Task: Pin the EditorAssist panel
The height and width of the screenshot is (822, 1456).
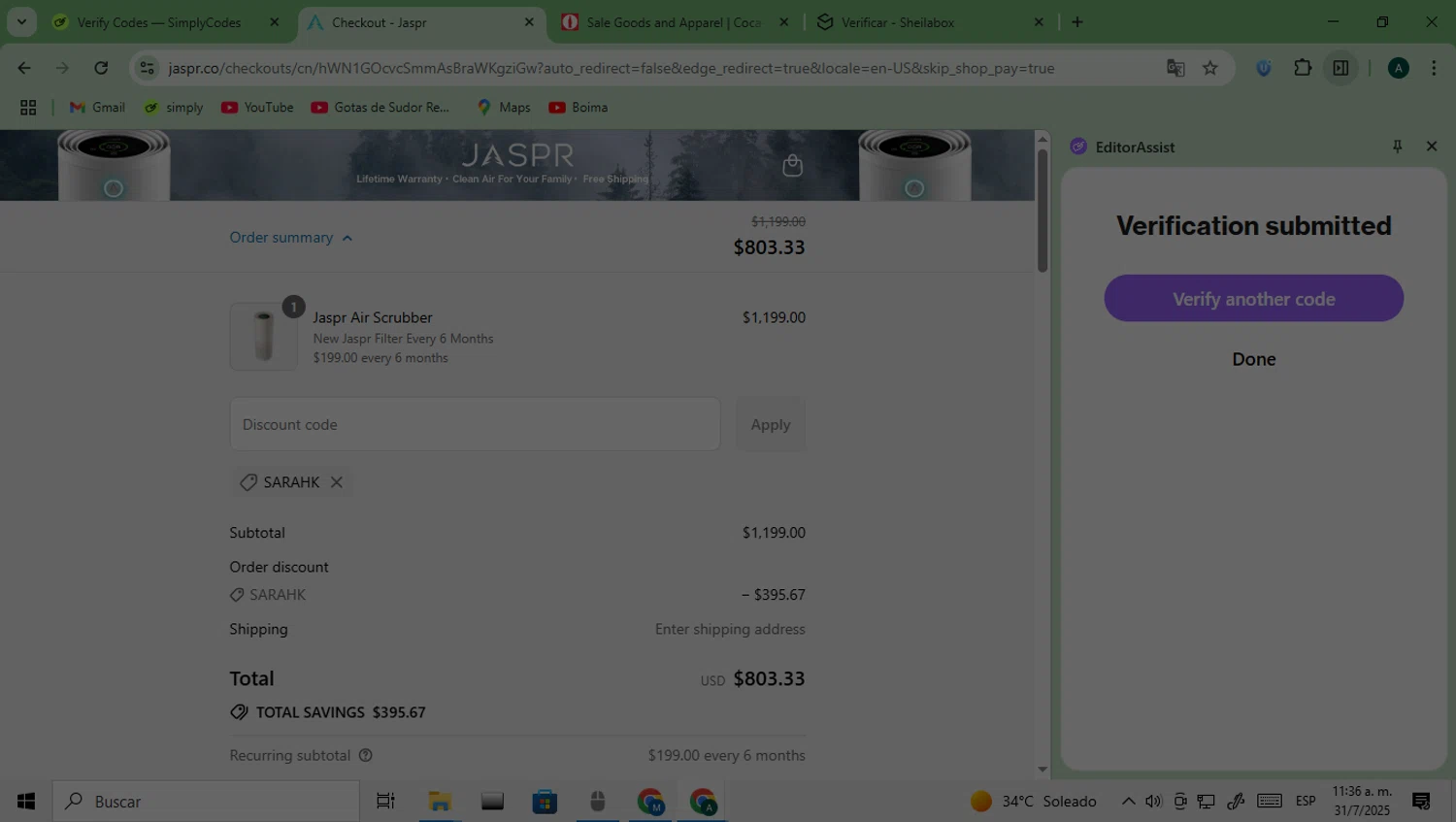Action: tap(1398, 147)
